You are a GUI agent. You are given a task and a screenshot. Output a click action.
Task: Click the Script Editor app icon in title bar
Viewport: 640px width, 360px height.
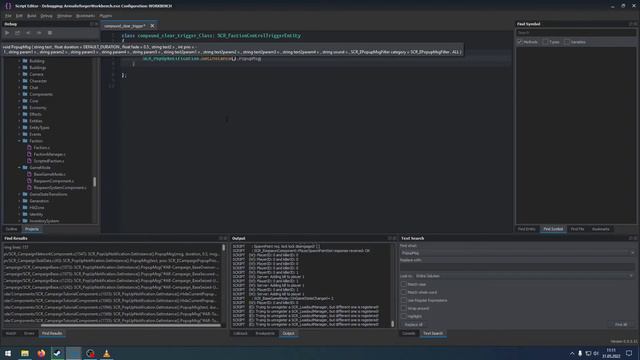8,6
